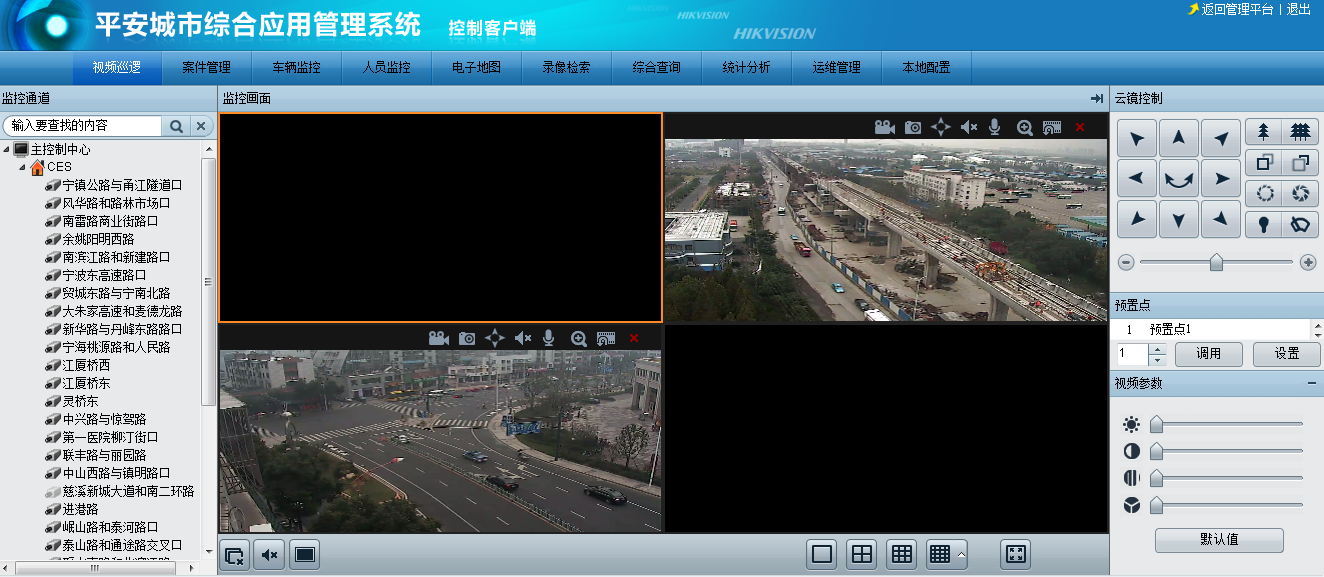Click the aperture-blade close iris icon
Screen dimensions: 1324x577
(1300, 194)
